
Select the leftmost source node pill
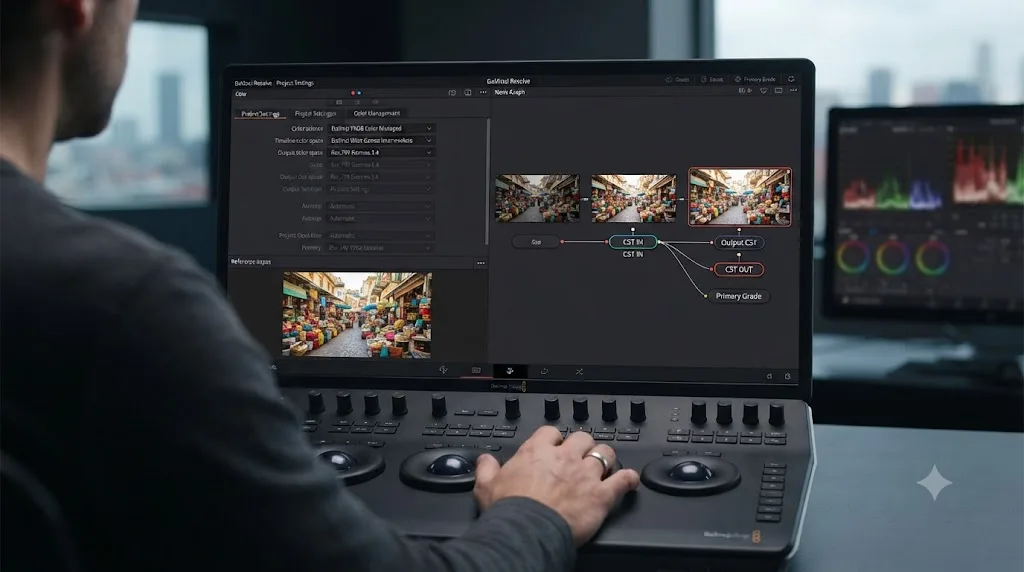click(x=536, y=242)
